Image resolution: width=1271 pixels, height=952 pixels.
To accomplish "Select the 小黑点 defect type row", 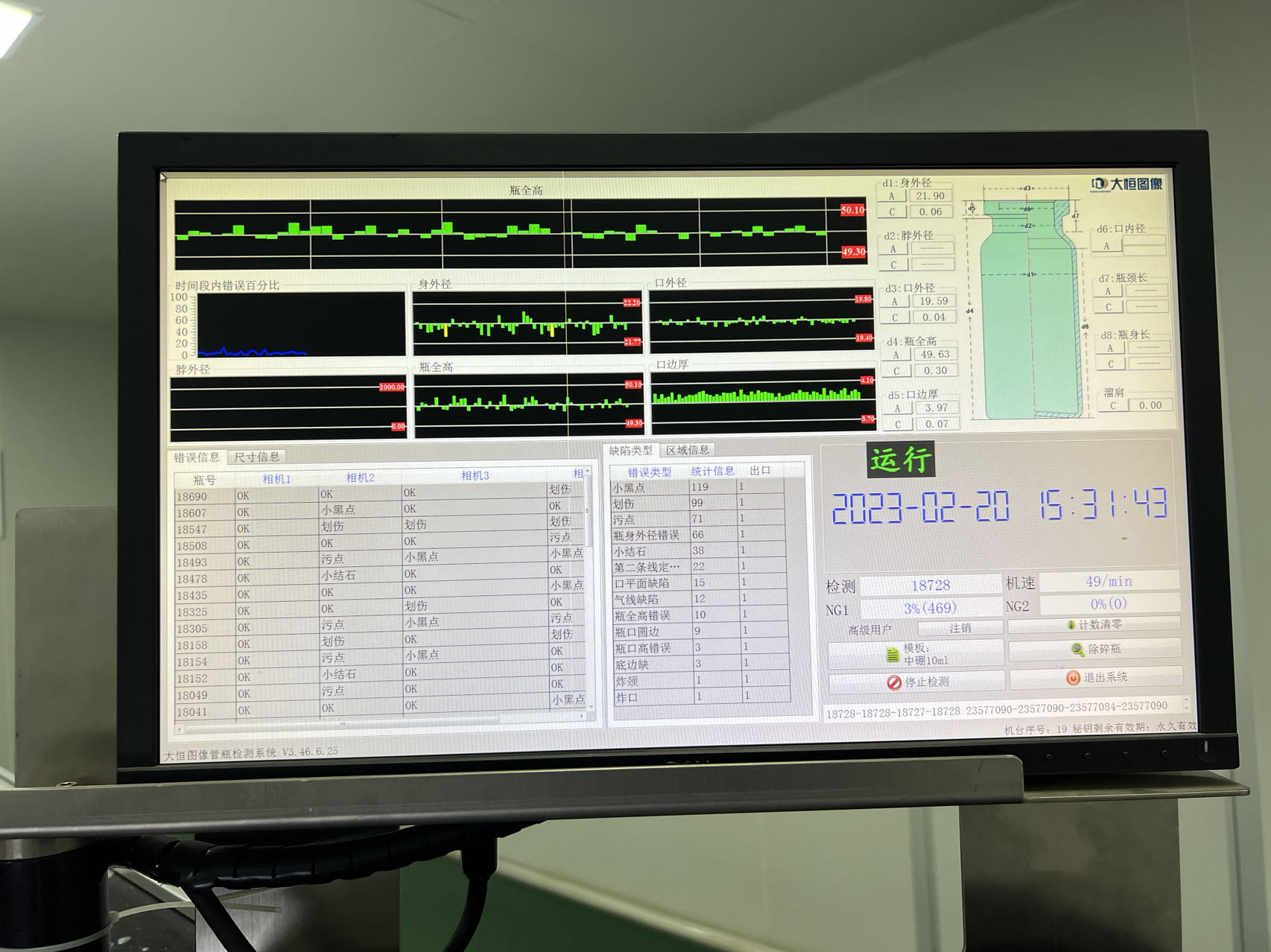I will (x=697, y=487).
